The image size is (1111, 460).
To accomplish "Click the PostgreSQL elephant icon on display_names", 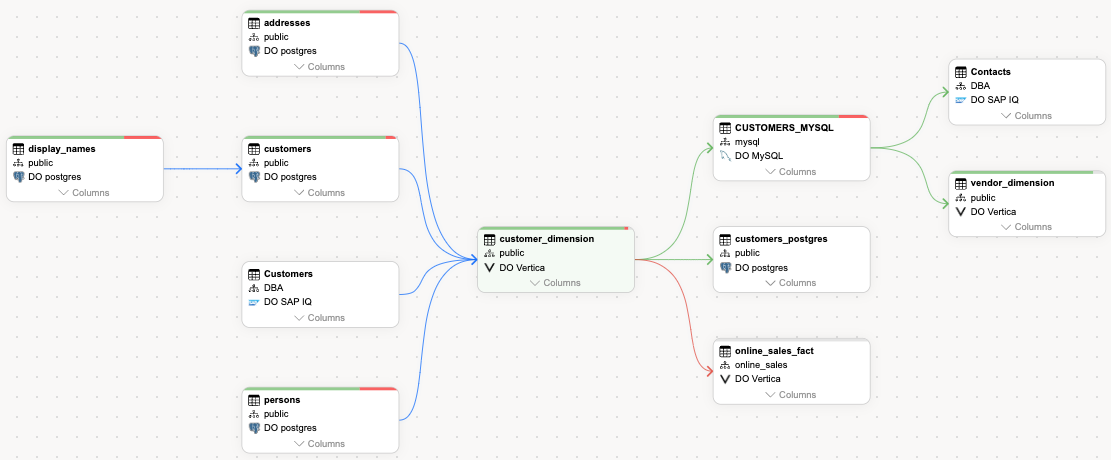I will click(18, 177).
